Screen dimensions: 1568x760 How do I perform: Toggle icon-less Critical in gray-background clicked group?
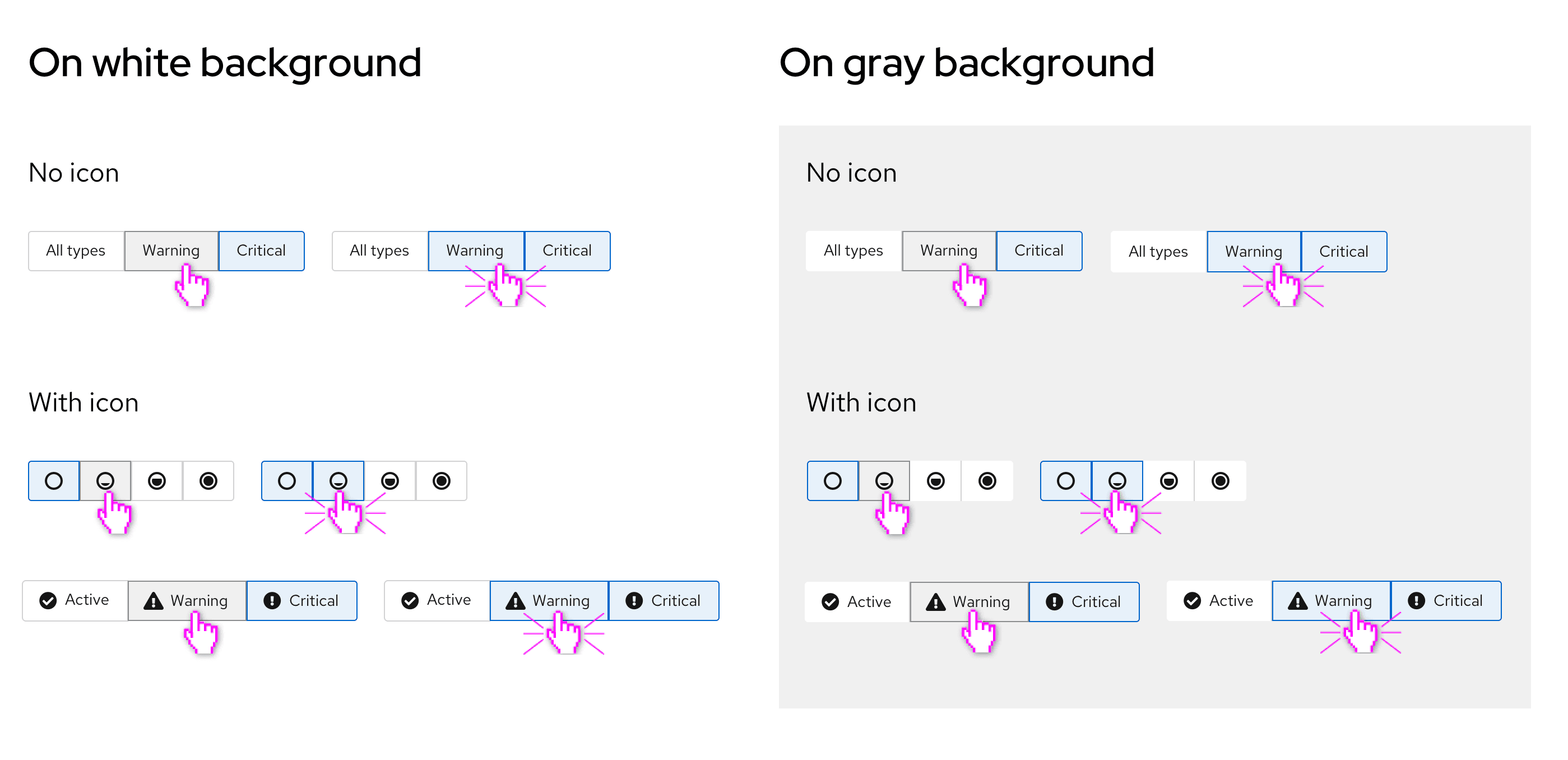(1343, 252)
